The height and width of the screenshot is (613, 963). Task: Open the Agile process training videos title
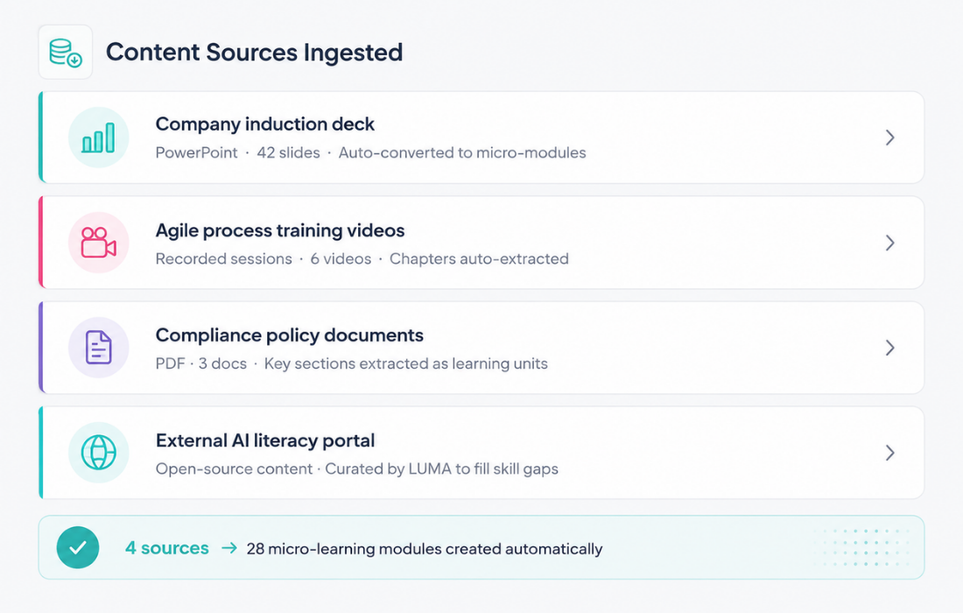(x=280, y=230)
